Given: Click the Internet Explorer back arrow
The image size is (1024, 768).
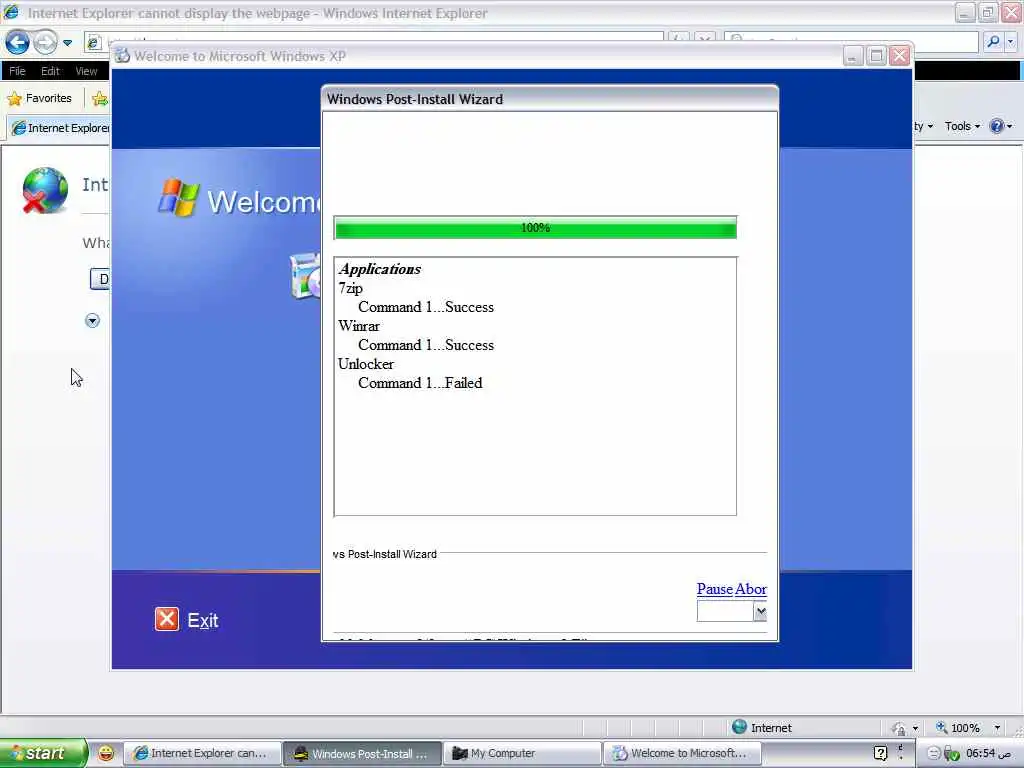Looking at the screenshot, I should pyautogui.click(x=18, y=43).
